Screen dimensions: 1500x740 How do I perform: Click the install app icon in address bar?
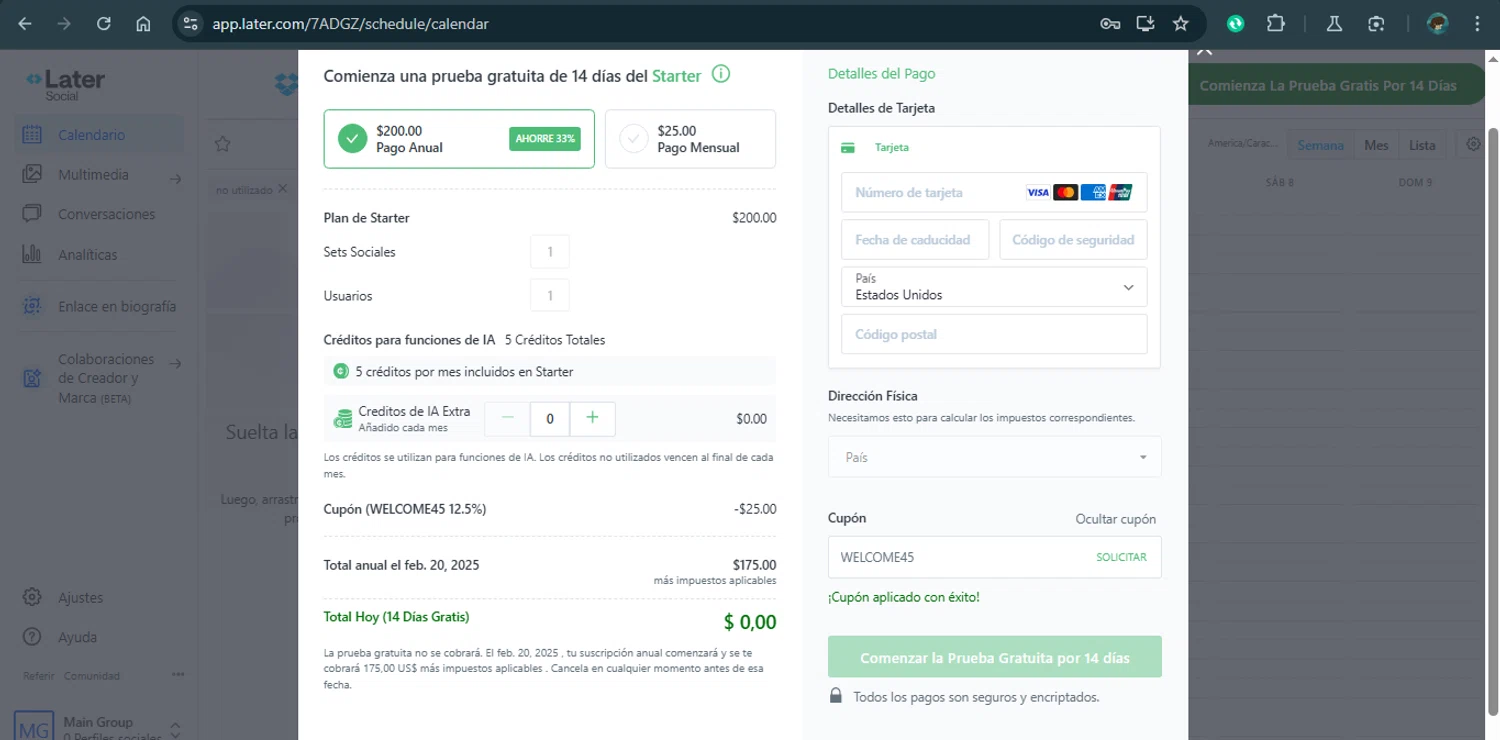(1146, 23)
